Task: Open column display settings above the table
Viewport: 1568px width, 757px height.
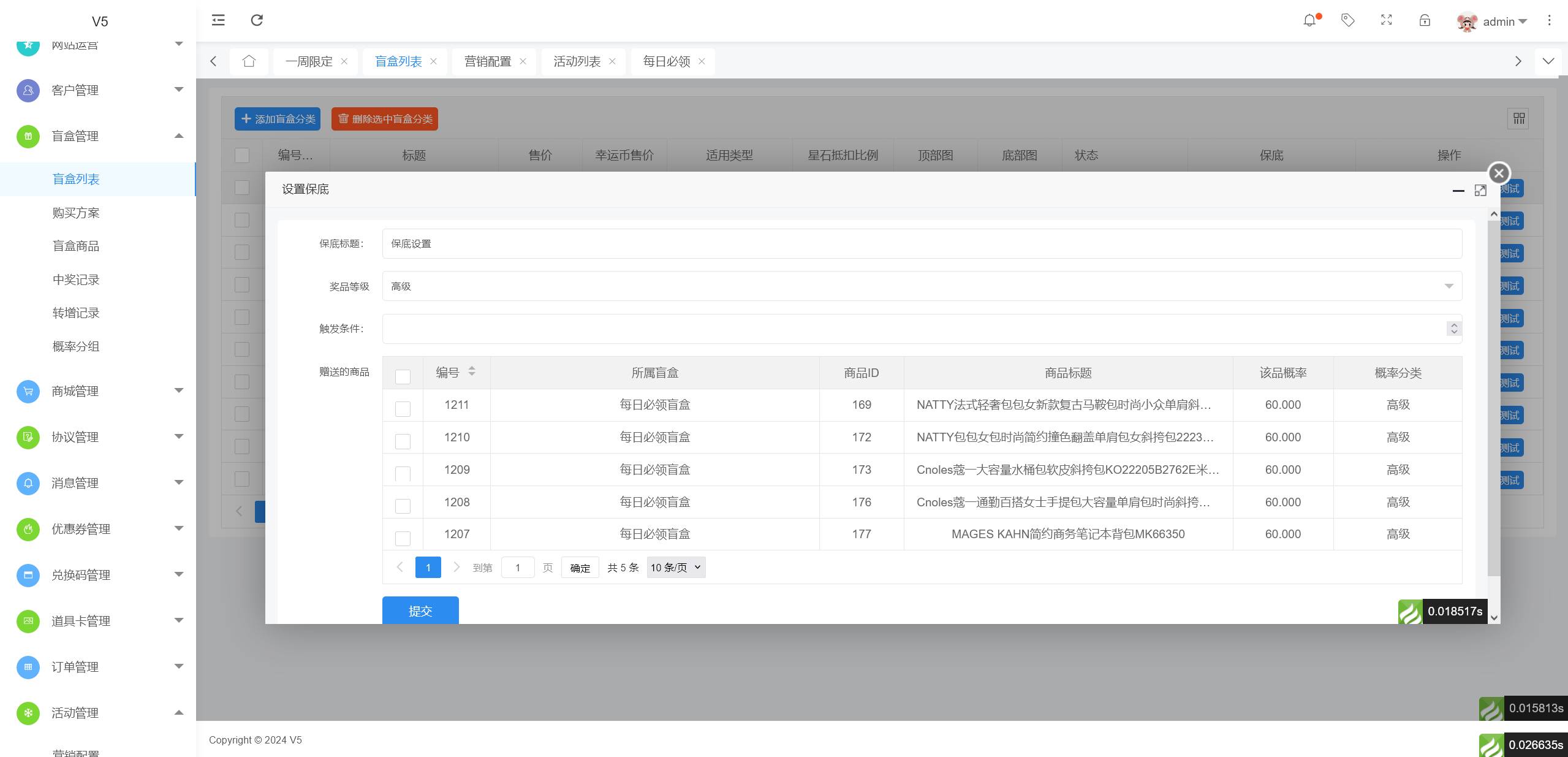Action: point(1518,118)
